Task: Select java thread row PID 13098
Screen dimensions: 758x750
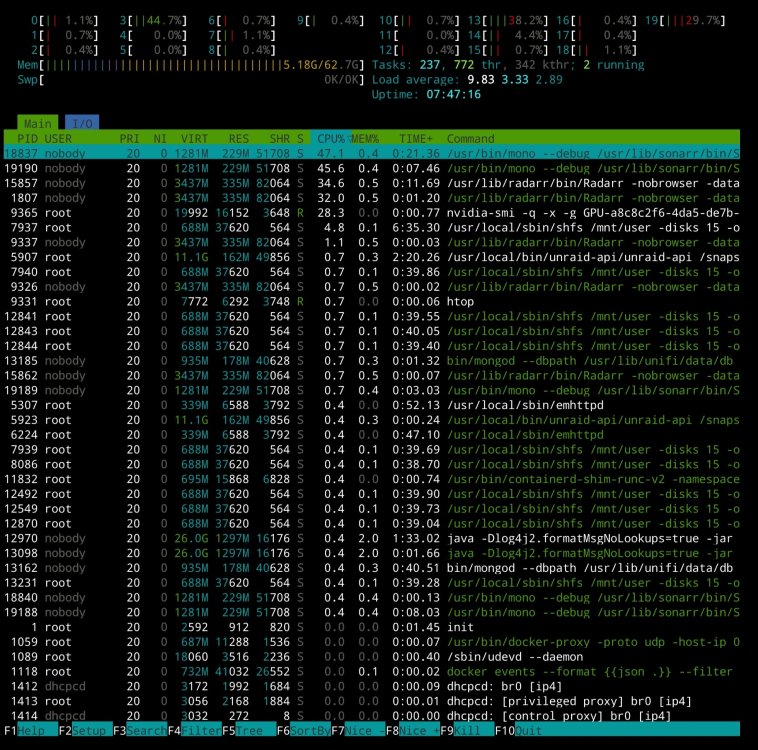Action: pyautogui.click(x=372, y=553)
